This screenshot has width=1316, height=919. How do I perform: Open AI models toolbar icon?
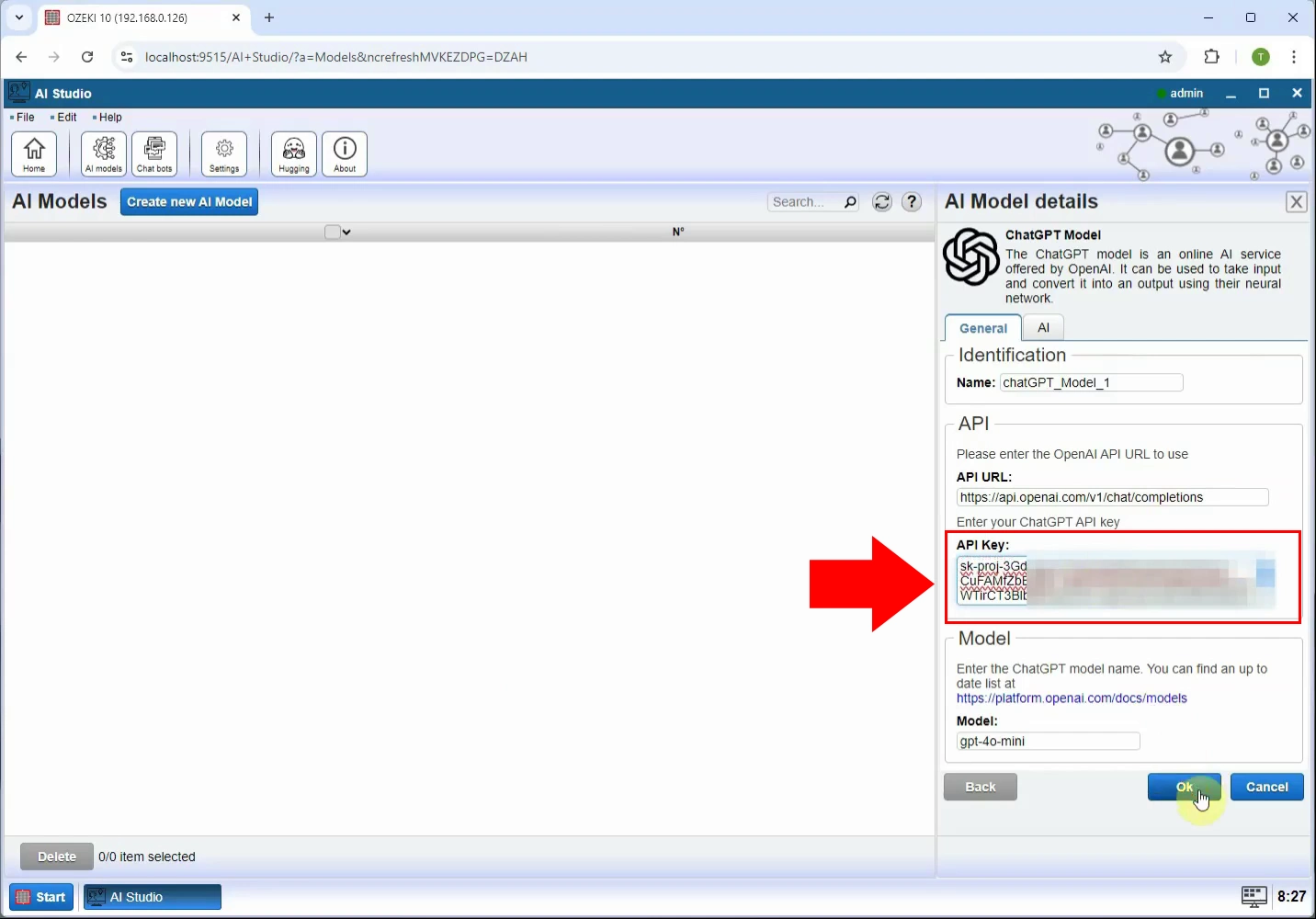click(104, 153)
